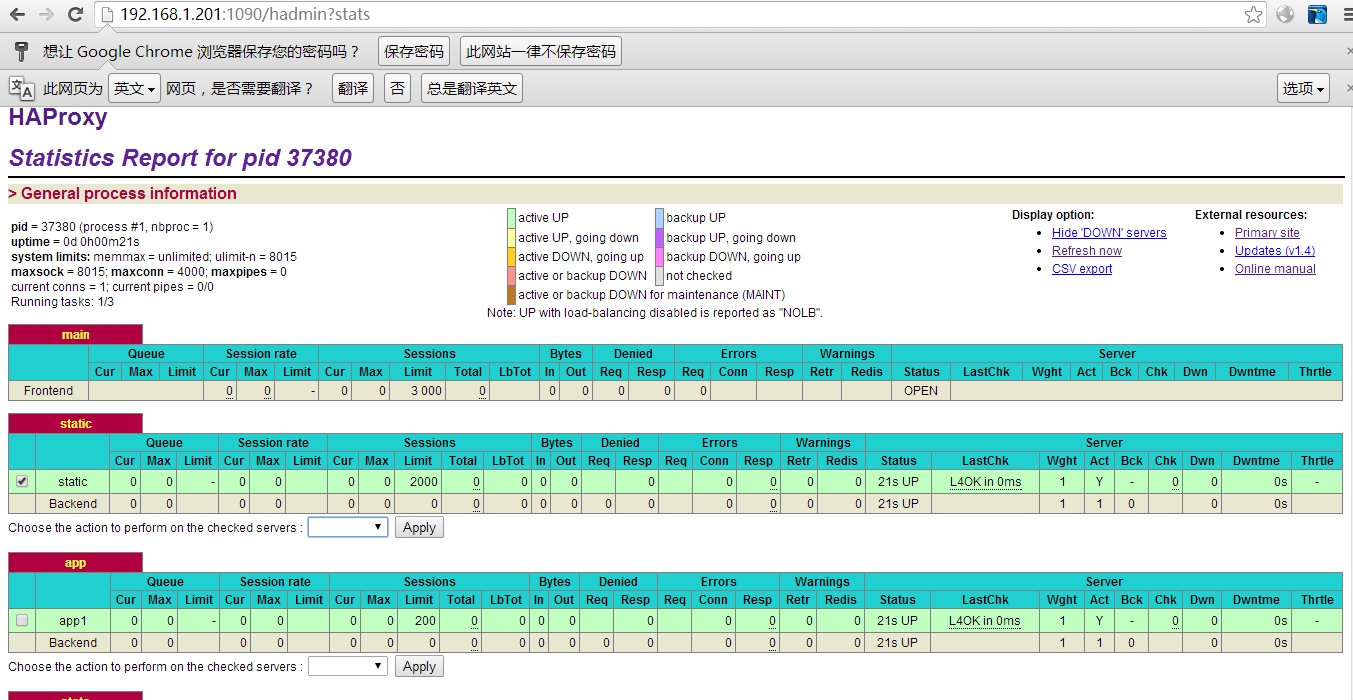Open the 英文 language dropdown in translate bar
This screenshot has height=700, width=1353.
click(x=133, y=87)
